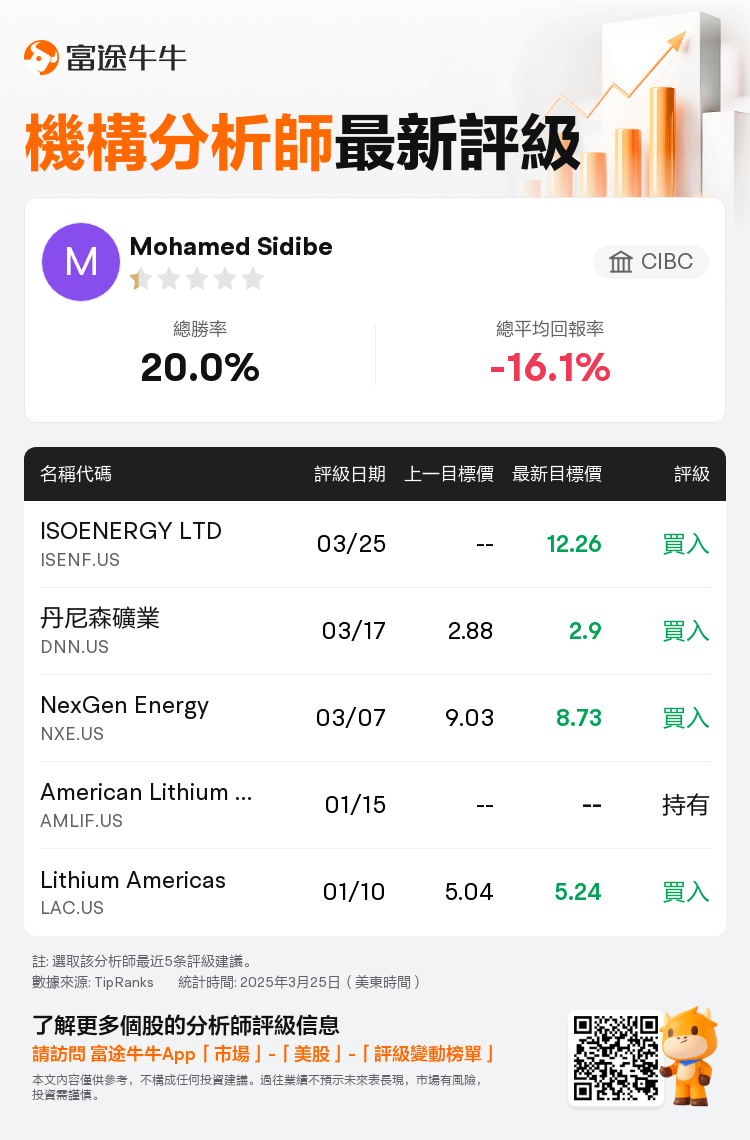Viewport: 750px width, 1140px height.
Task: Click the analyst star rating icons
Action: click(197, 279)
